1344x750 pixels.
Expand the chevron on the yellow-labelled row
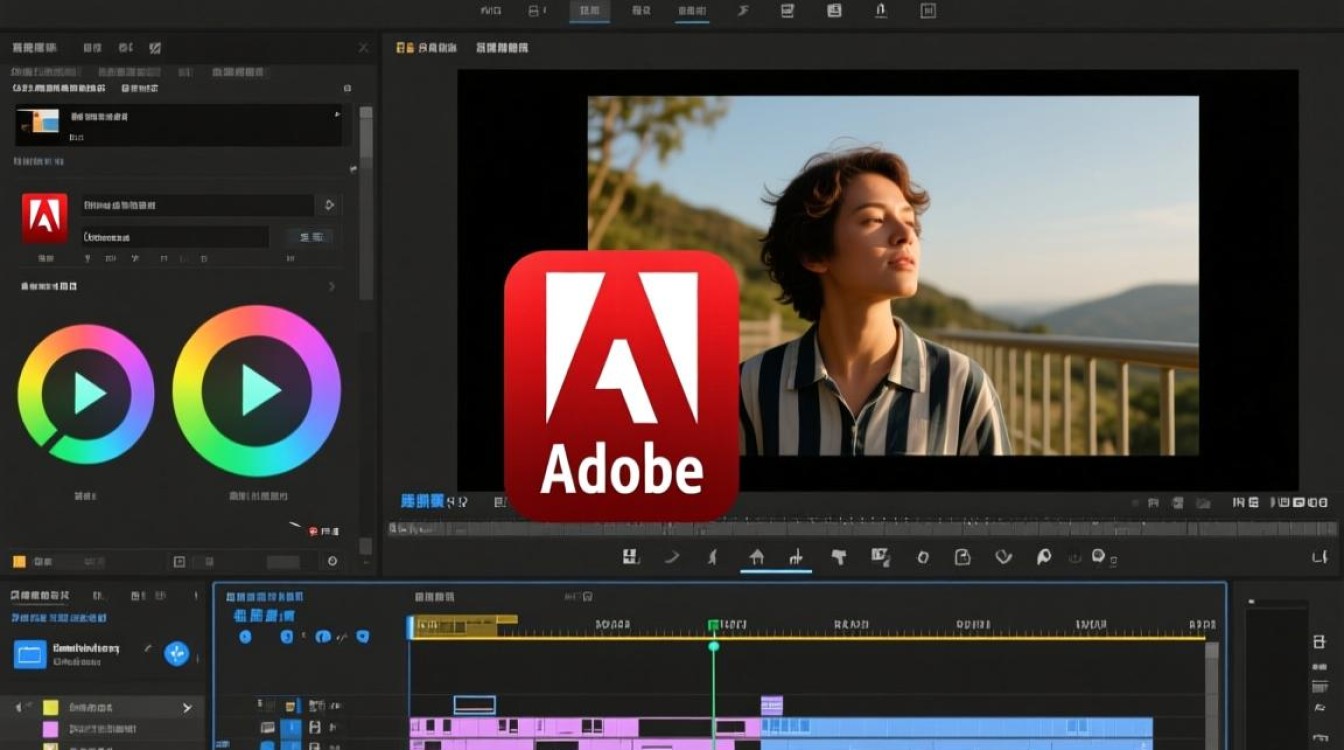(187, 708)
